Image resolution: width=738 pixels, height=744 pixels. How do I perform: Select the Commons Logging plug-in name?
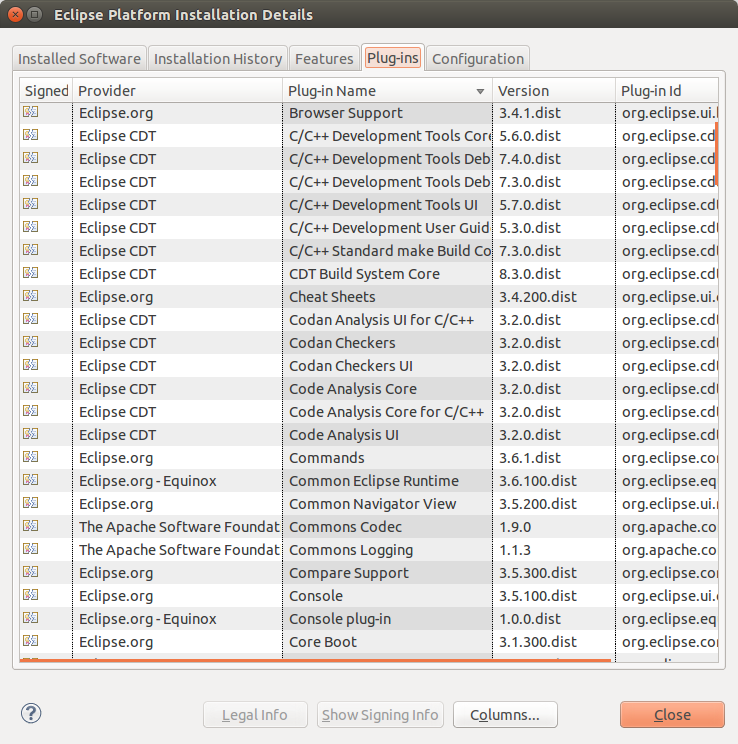coord(351,550)
